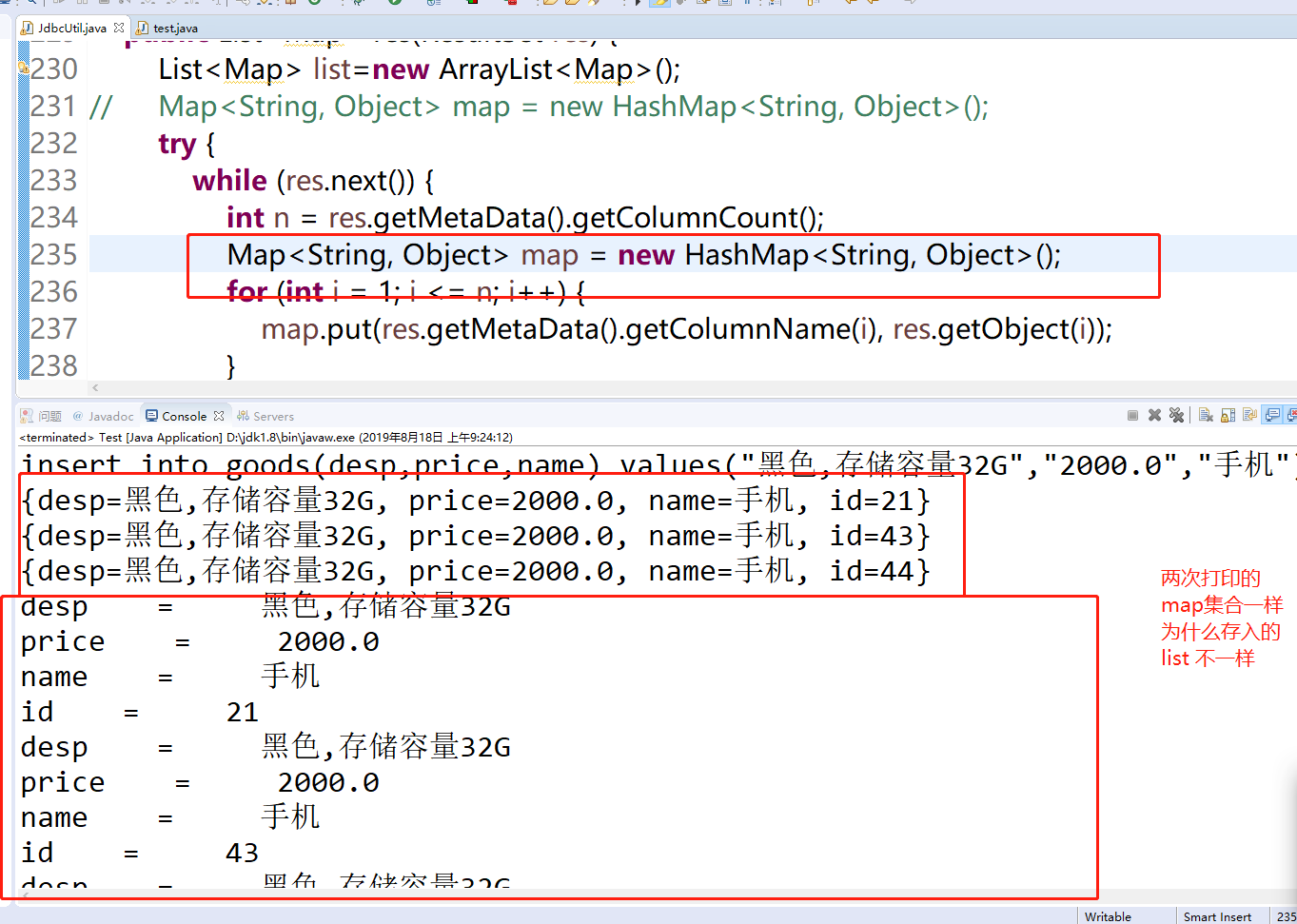
Task: Switch to the JdbcUtil.java editor tab
Action: pos(72,28)
